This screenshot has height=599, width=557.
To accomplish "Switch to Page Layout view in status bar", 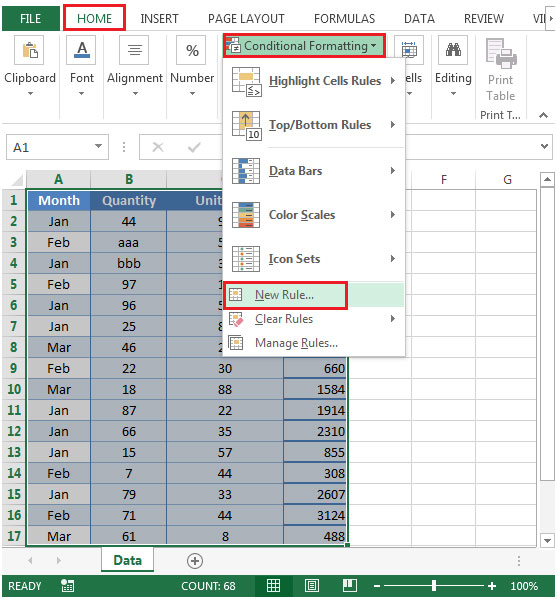I will (x=312, y=586).
